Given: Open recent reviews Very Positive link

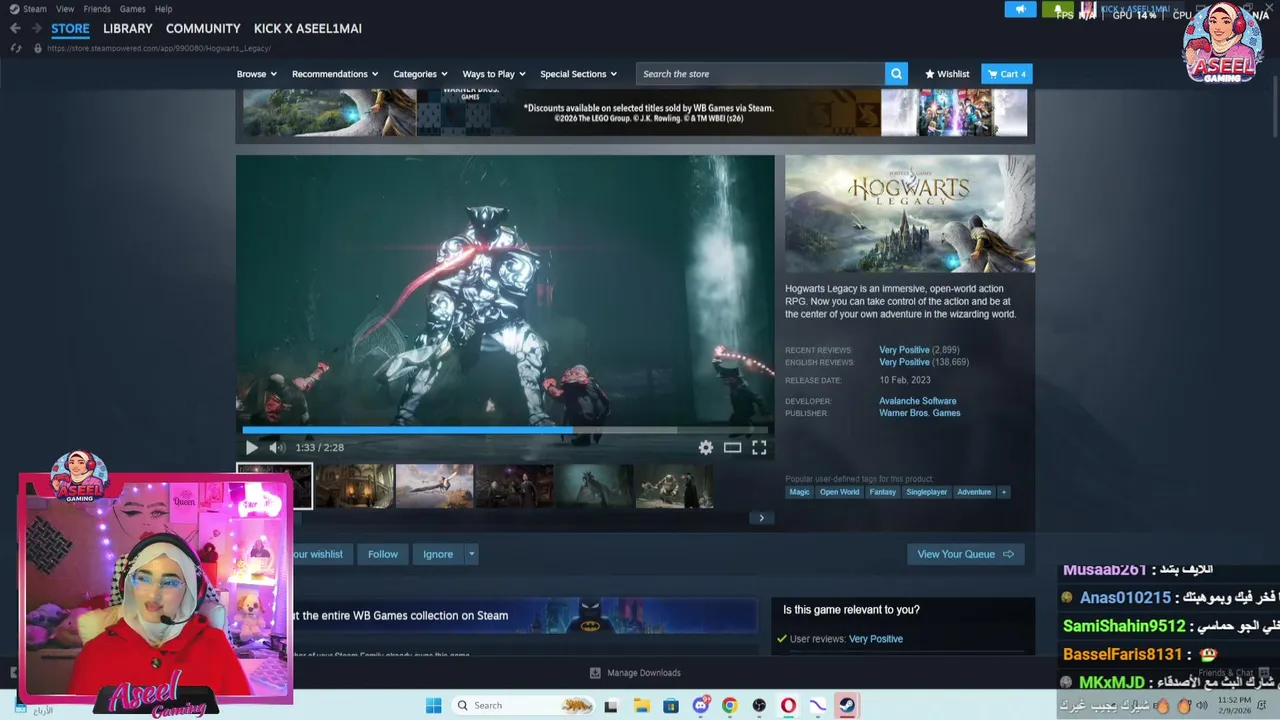Looking at the screenshot, I should pos(904,350).
